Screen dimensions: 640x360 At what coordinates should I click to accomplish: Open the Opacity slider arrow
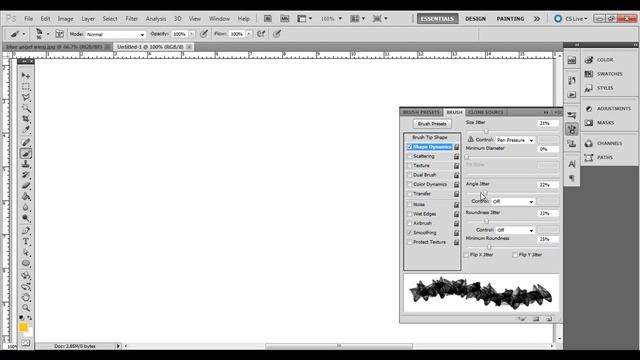[x=191, y=34]
